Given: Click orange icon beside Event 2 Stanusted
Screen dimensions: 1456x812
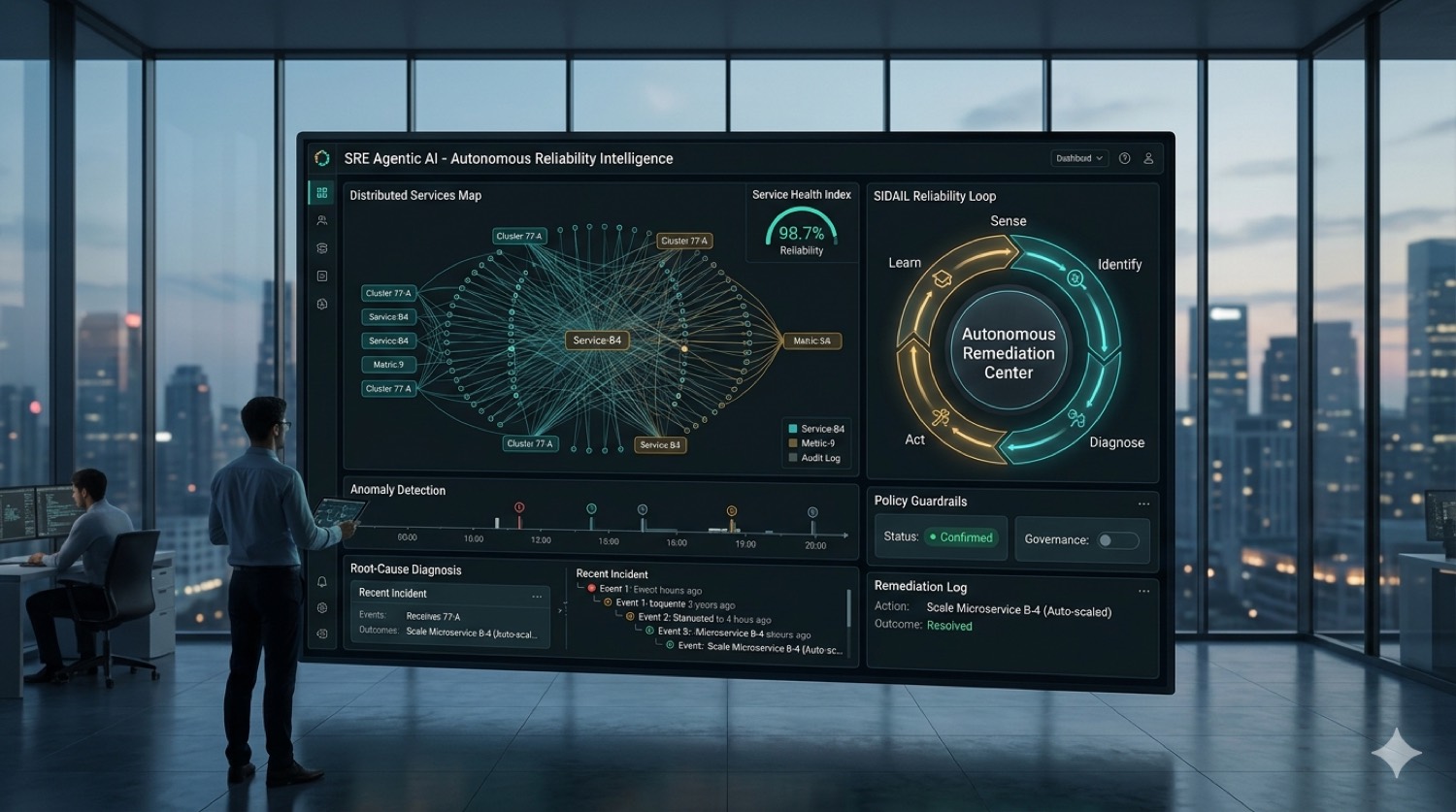Looking at the screenshot, I should (x=630, y=617).
